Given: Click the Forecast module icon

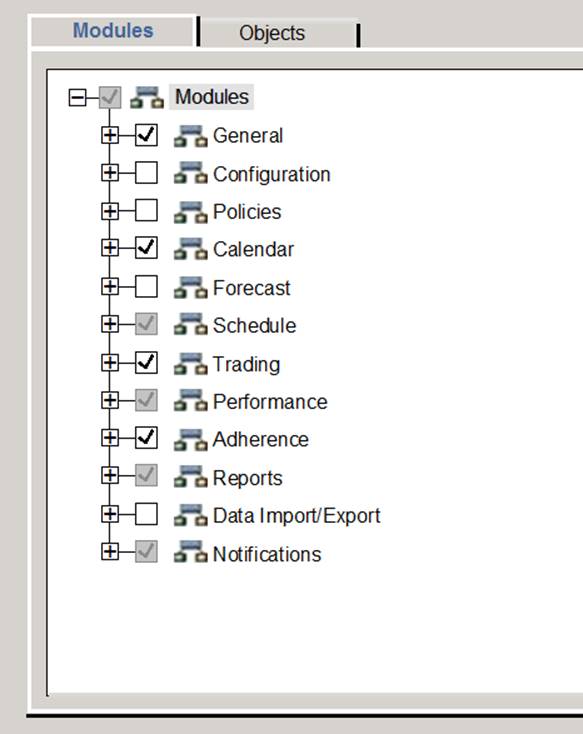Looking at the screenshot, I should pos(191,287).
